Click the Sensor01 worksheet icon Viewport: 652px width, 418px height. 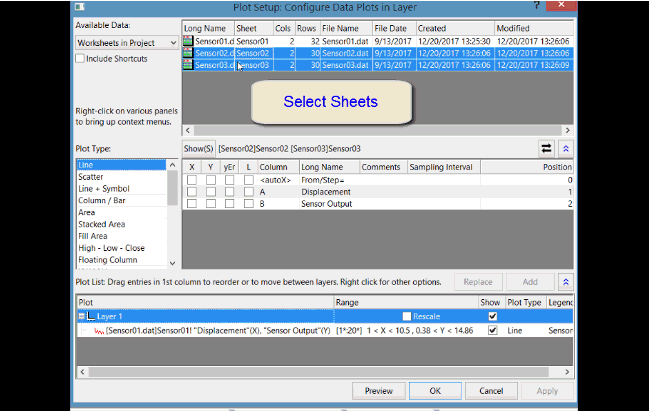pos(189,41)
